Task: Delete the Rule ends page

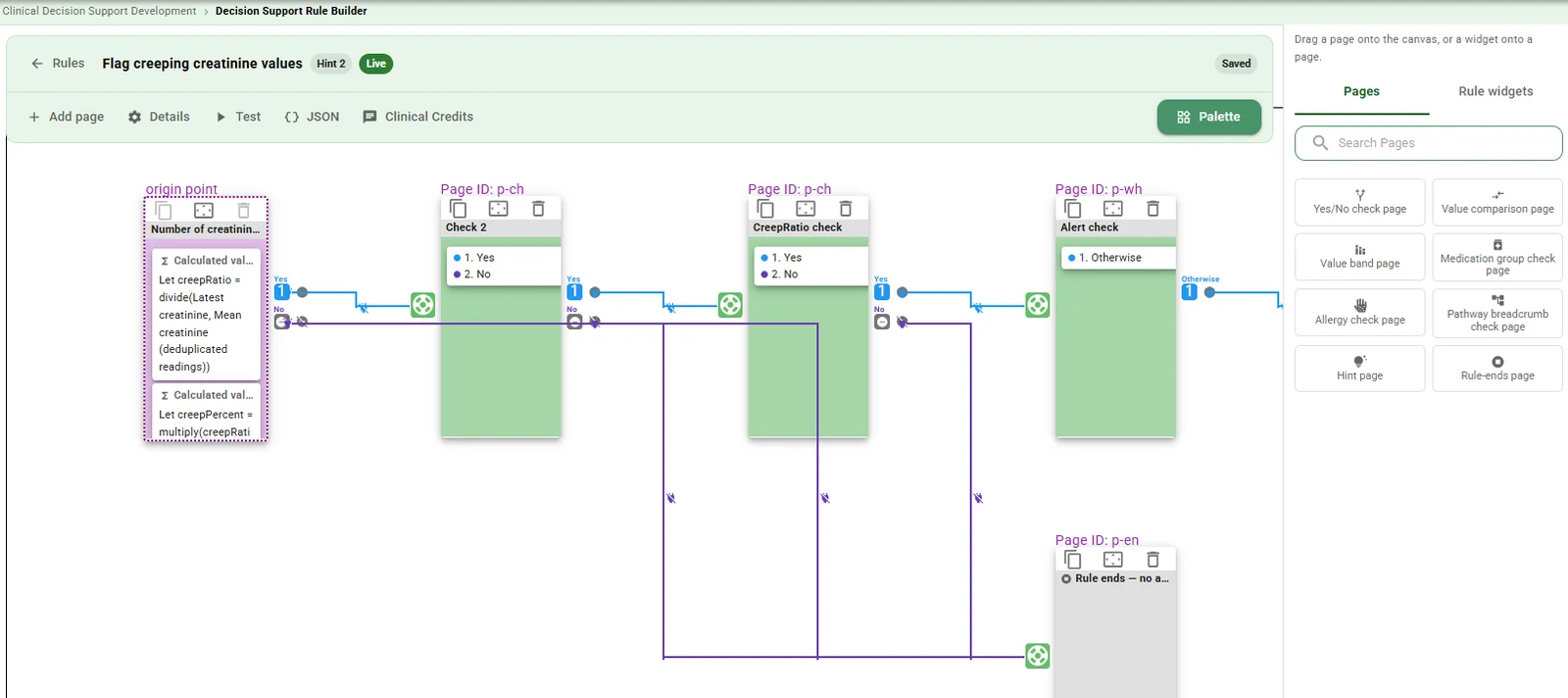Action: tap(1153, 560)
